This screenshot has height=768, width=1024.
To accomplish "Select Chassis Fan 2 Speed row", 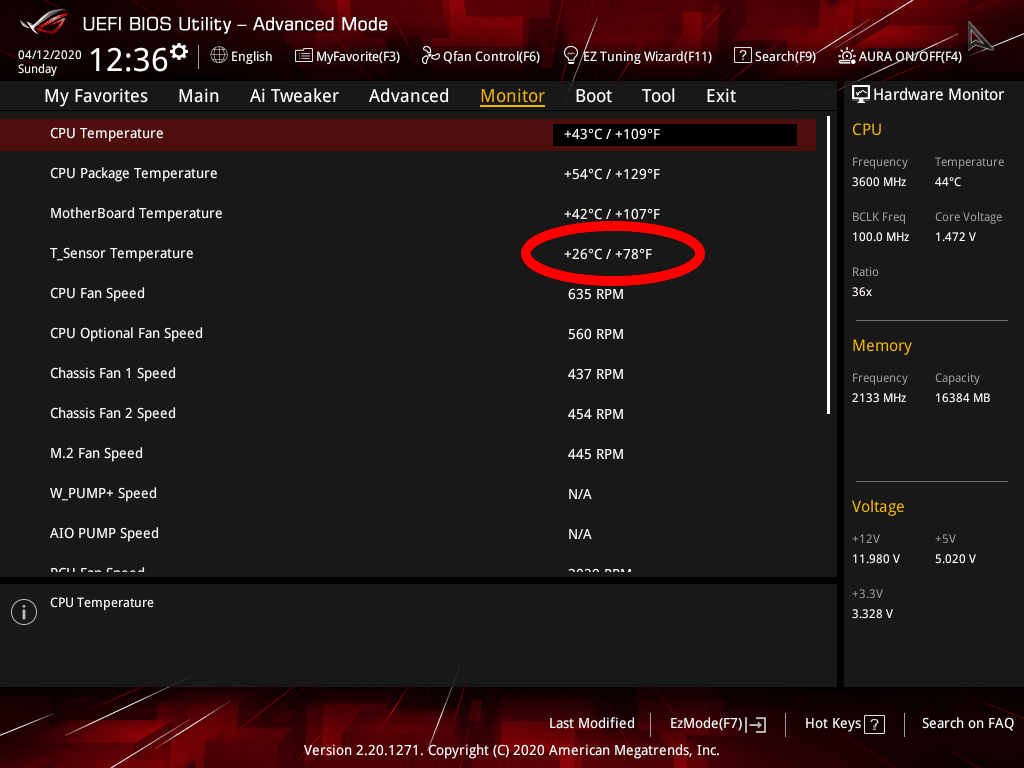I will pos(408,413).
